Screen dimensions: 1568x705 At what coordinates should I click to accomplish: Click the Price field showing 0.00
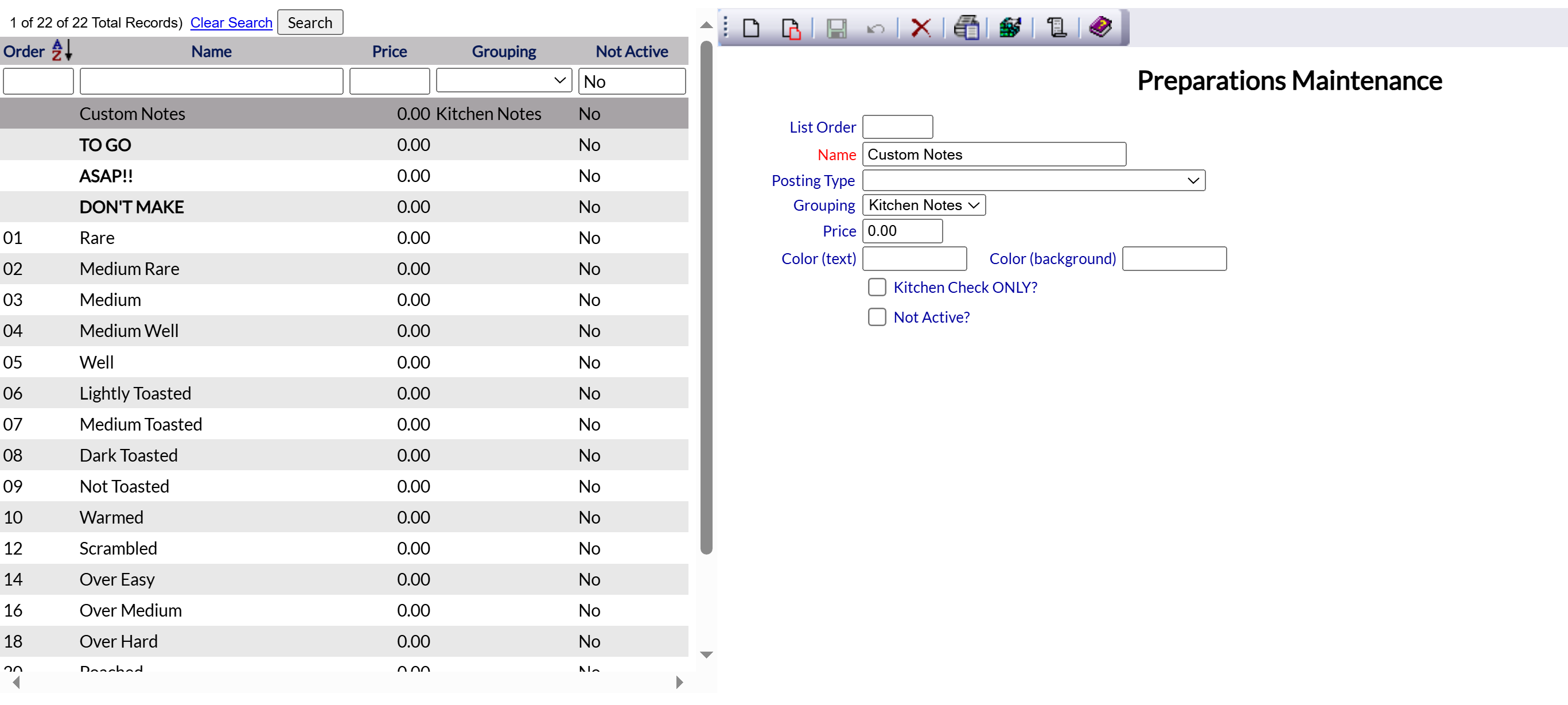coord(902,231)
